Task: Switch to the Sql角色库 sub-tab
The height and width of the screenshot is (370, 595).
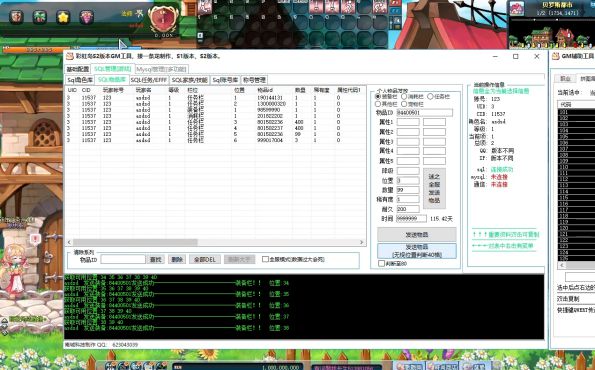Action: (x=80, y=80)
